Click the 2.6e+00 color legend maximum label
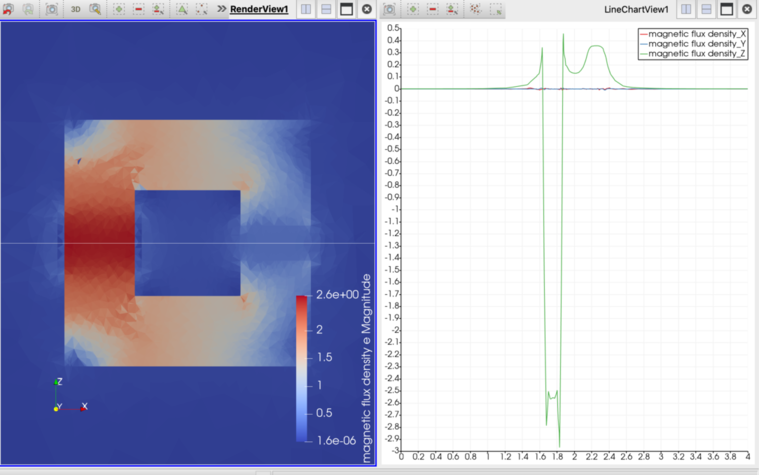 click(x=337, y=294)
